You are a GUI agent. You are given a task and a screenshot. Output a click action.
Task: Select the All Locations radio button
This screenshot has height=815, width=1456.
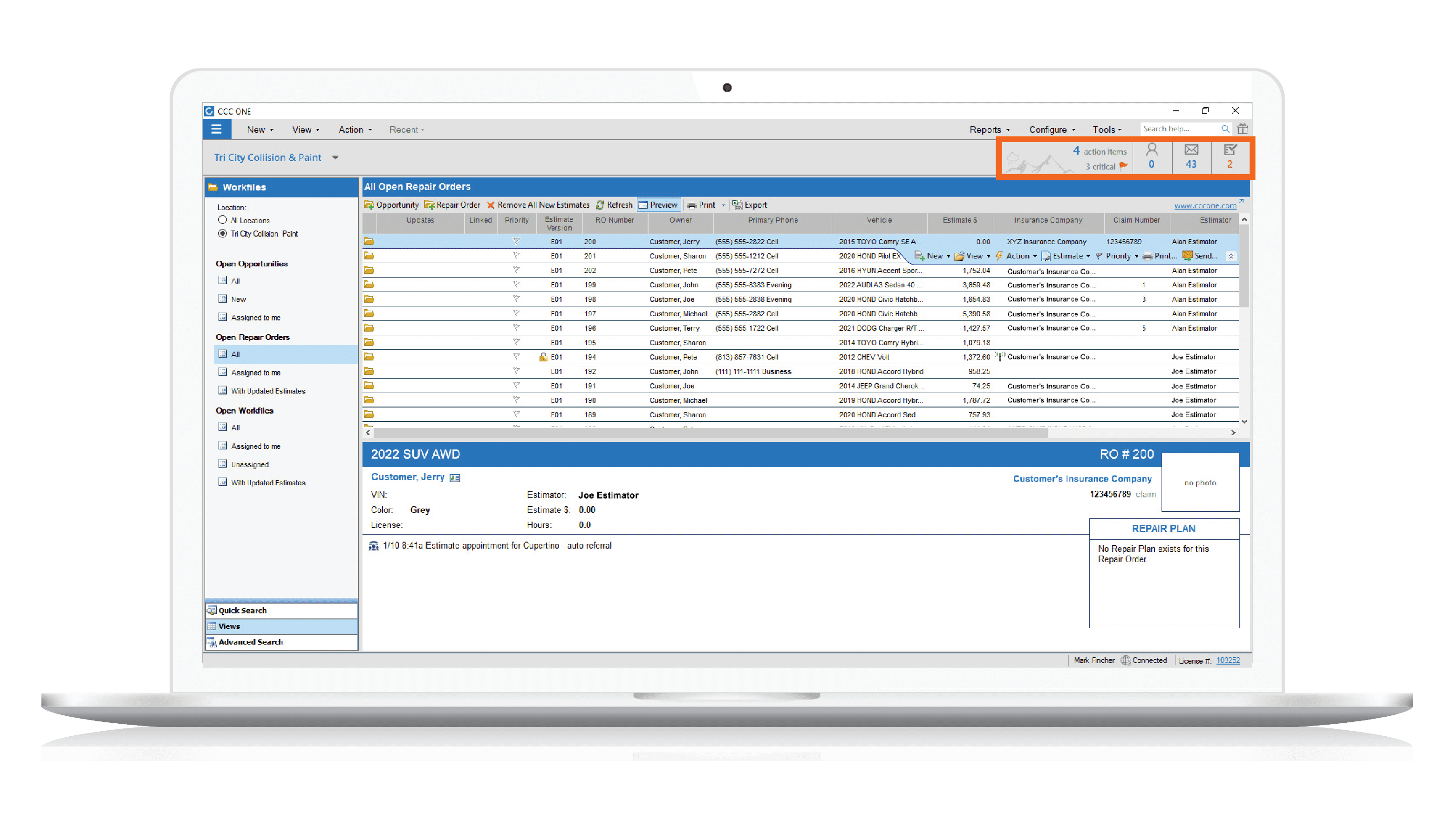point(223,220)
